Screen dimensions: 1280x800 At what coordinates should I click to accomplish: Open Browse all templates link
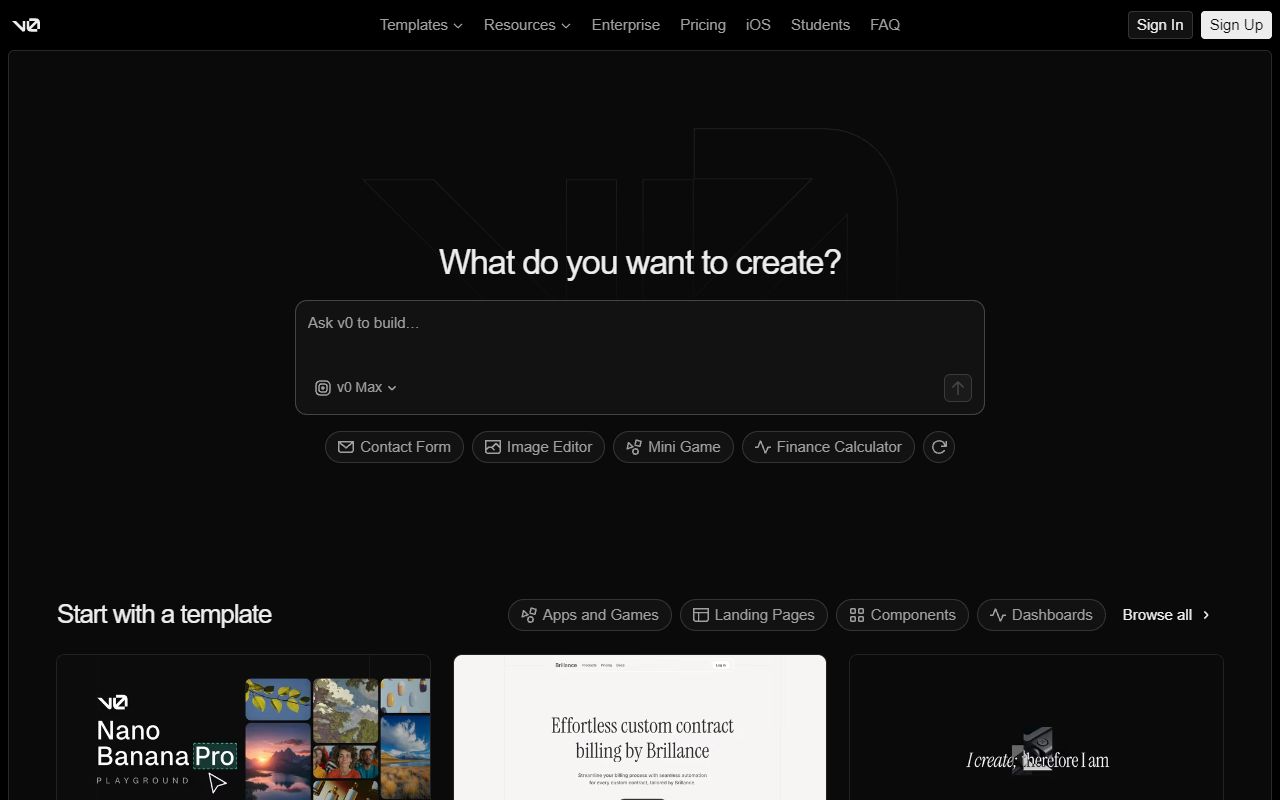(x=1157, y=615)
